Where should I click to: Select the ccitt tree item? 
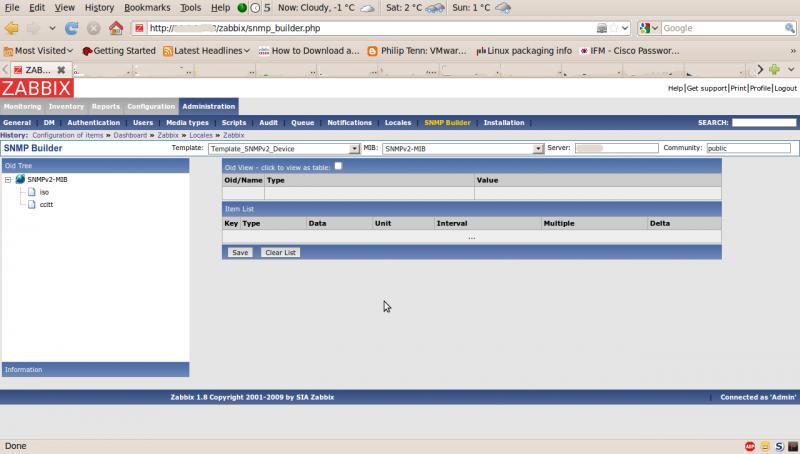click(x=46, y=205)
